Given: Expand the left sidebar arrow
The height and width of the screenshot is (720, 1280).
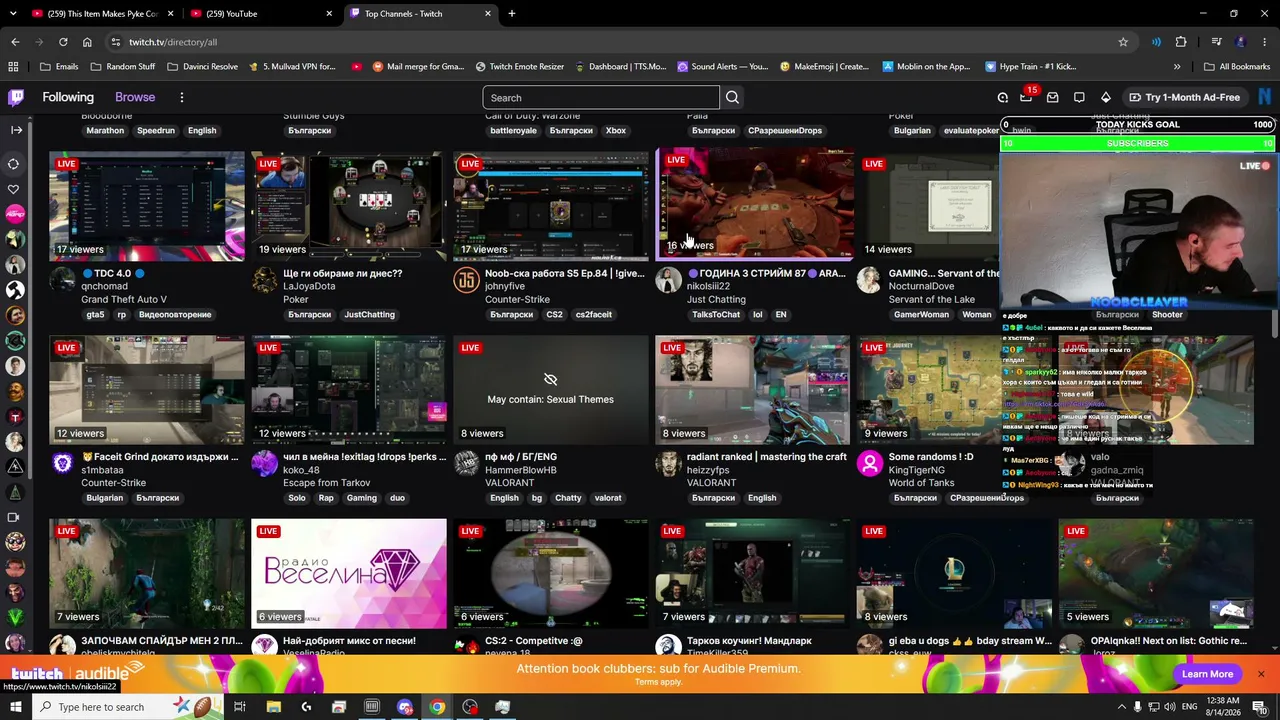Looking at the screenshot, I should point(15,130).
